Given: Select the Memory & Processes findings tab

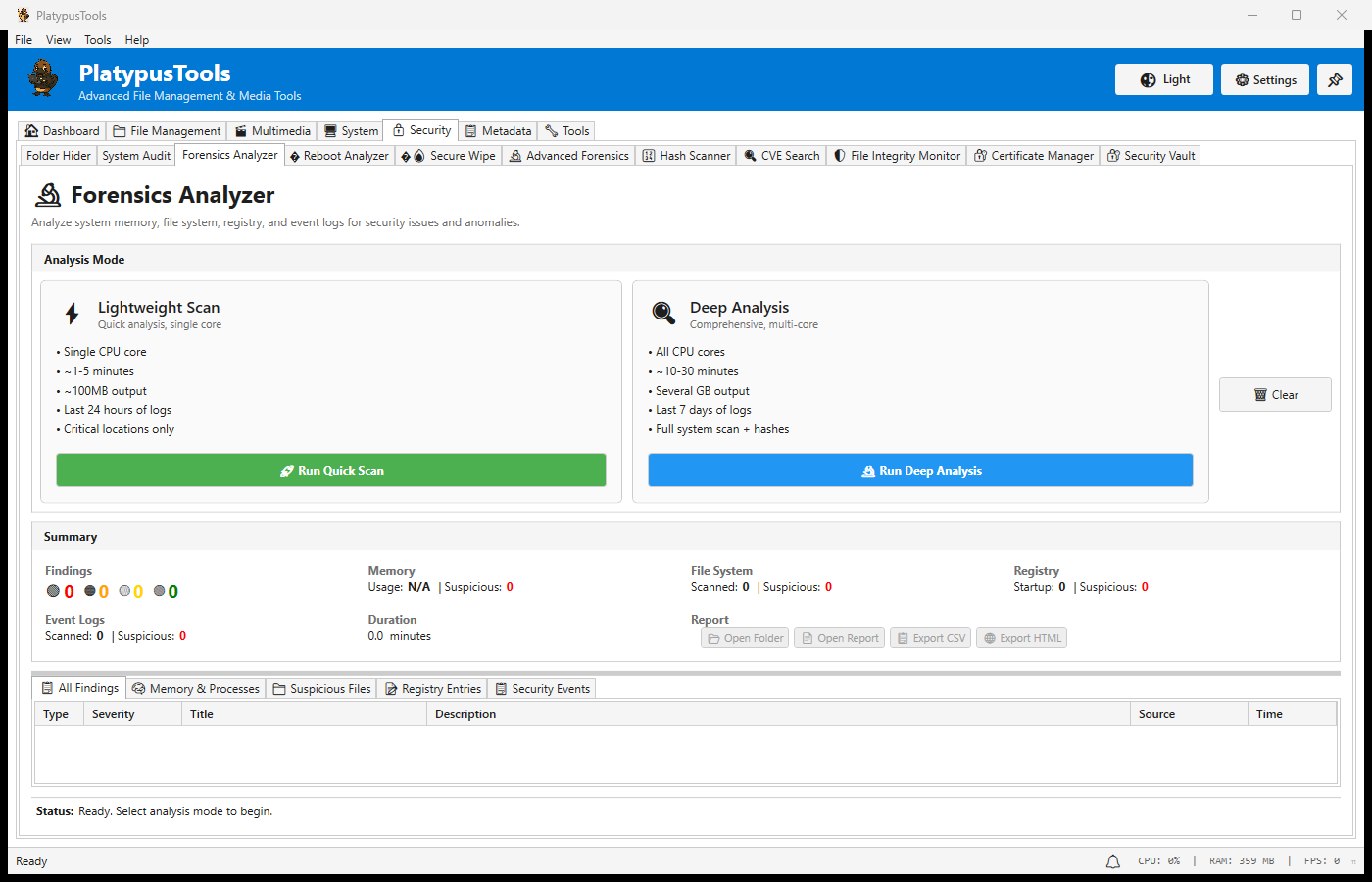Looking at the screenshot, I should click(196, 689).
